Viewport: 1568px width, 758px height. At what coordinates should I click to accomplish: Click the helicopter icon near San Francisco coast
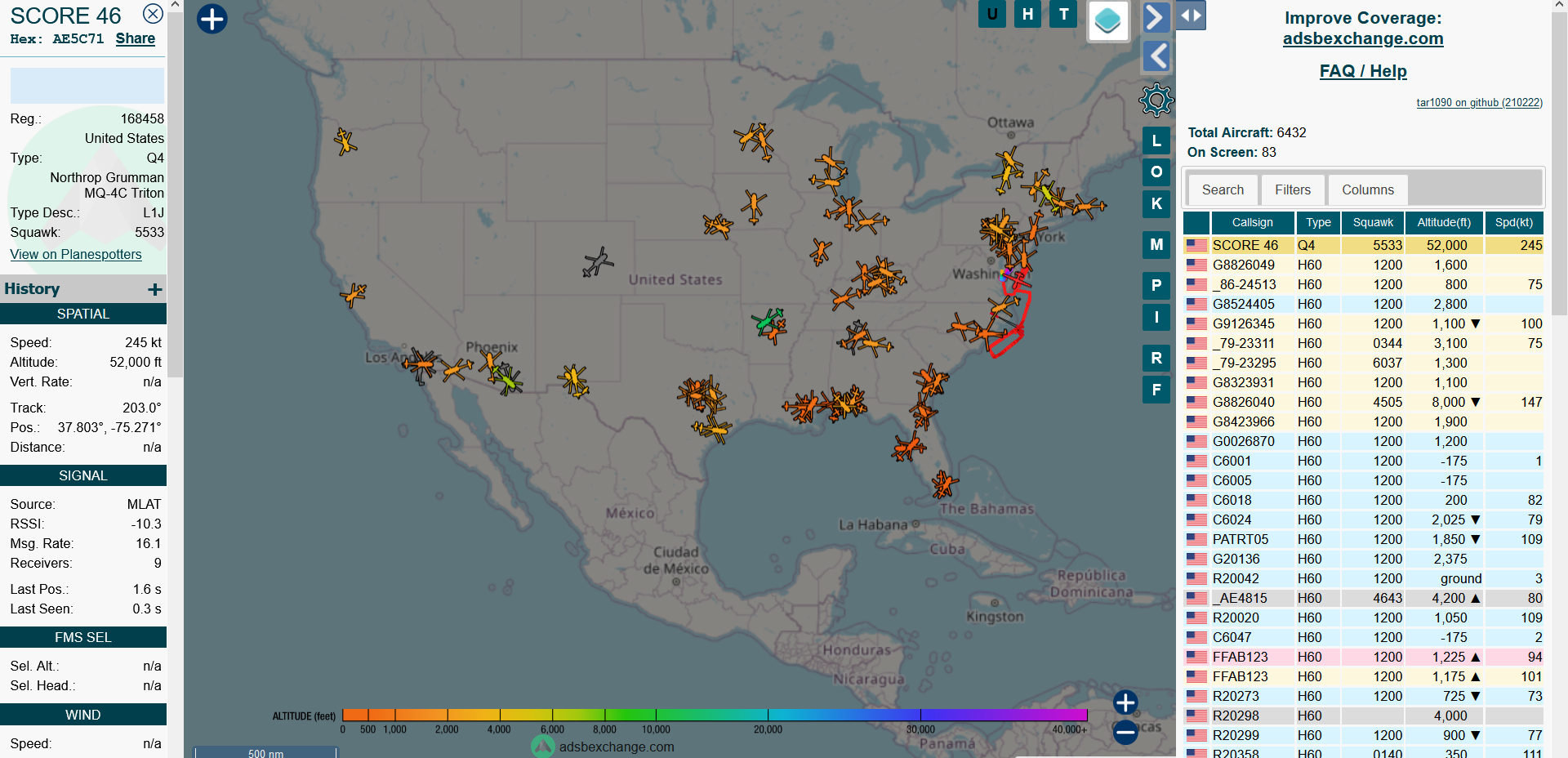pos(354,294)
